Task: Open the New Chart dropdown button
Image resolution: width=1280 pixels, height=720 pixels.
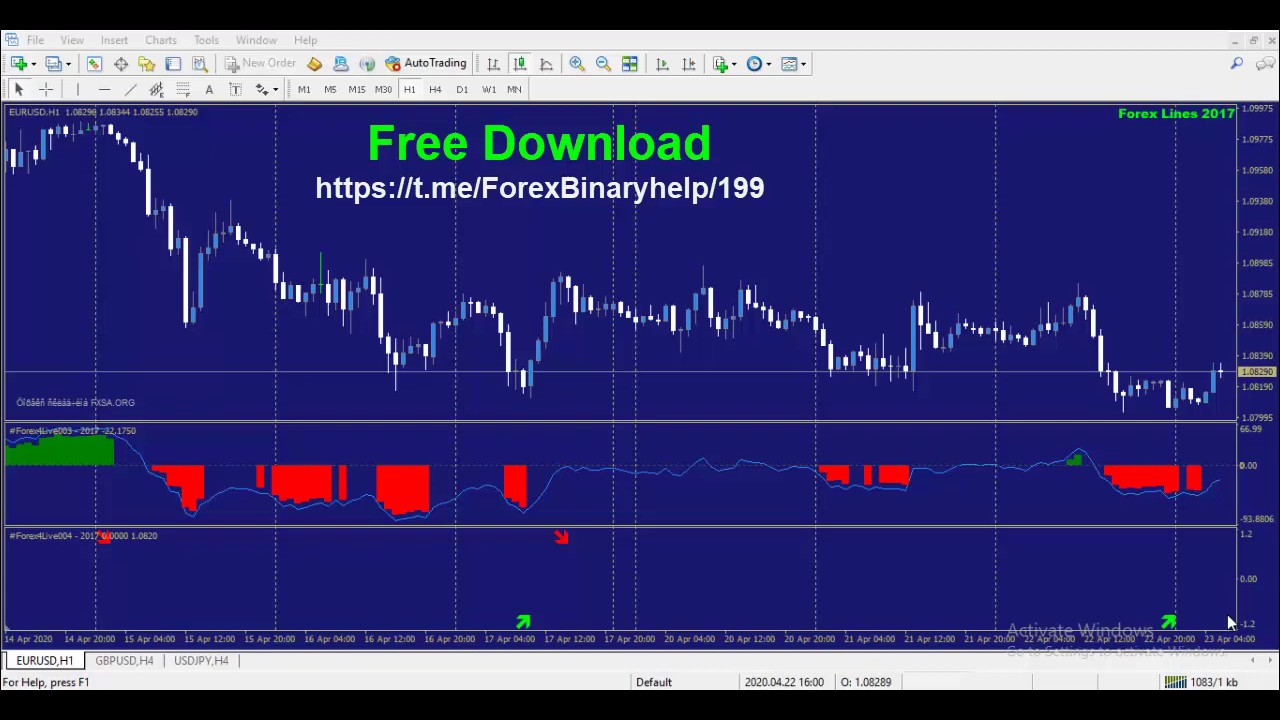Action: pos(23,64)
